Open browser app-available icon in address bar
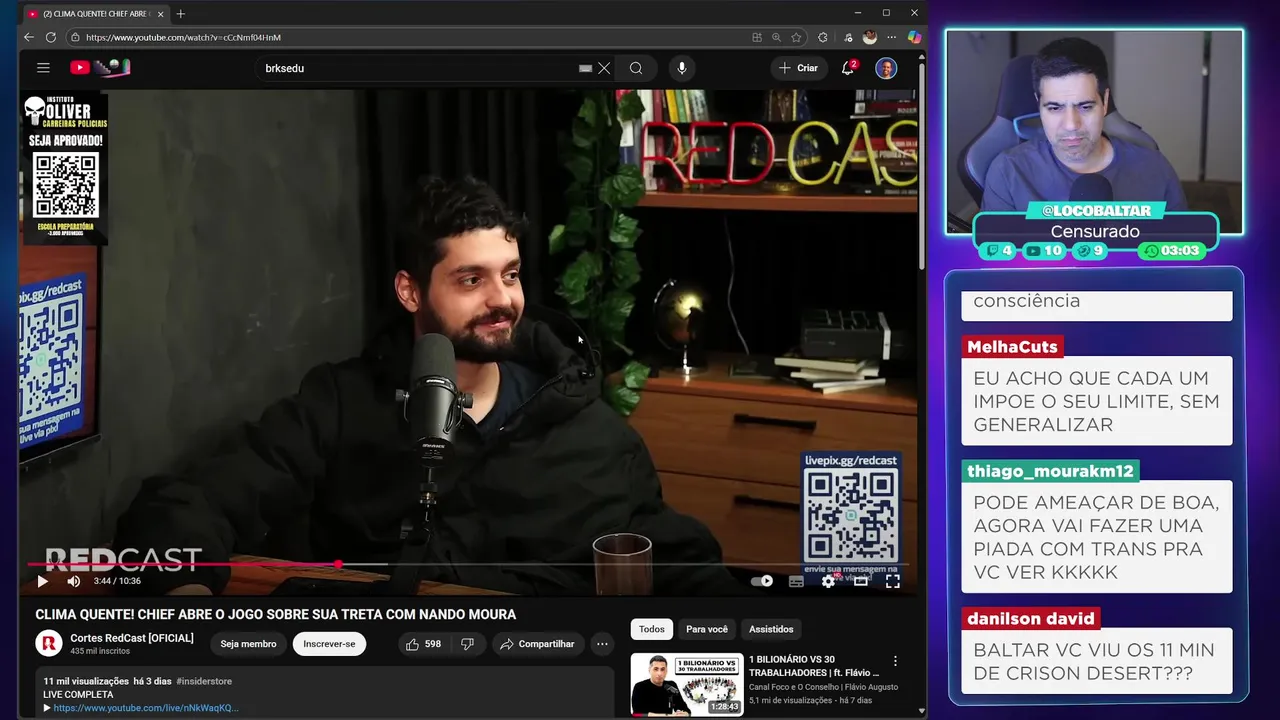 [x=757, y=37]
